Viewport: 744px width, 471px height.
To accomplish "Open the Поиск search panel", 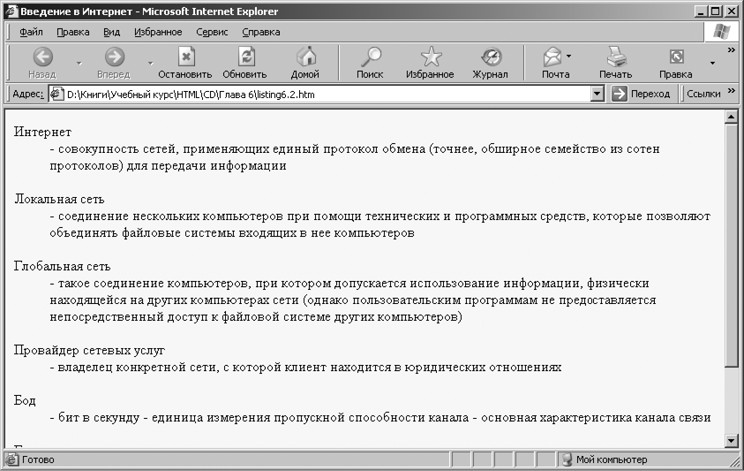I will click(x=370, y=58).
